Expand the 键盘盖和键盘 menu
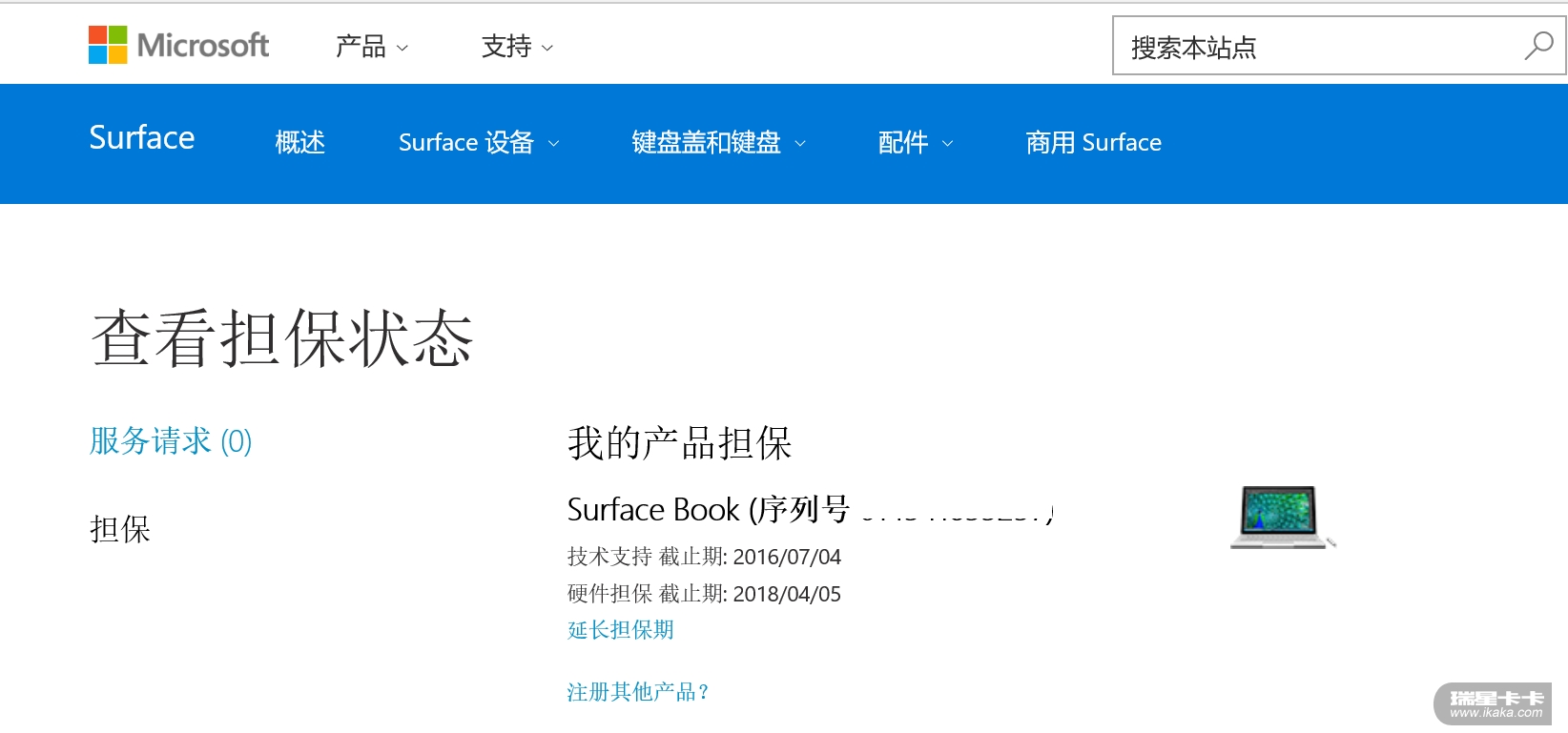Image resolution: width=1568 pixels, height=733 pixels. coord(719,142)
